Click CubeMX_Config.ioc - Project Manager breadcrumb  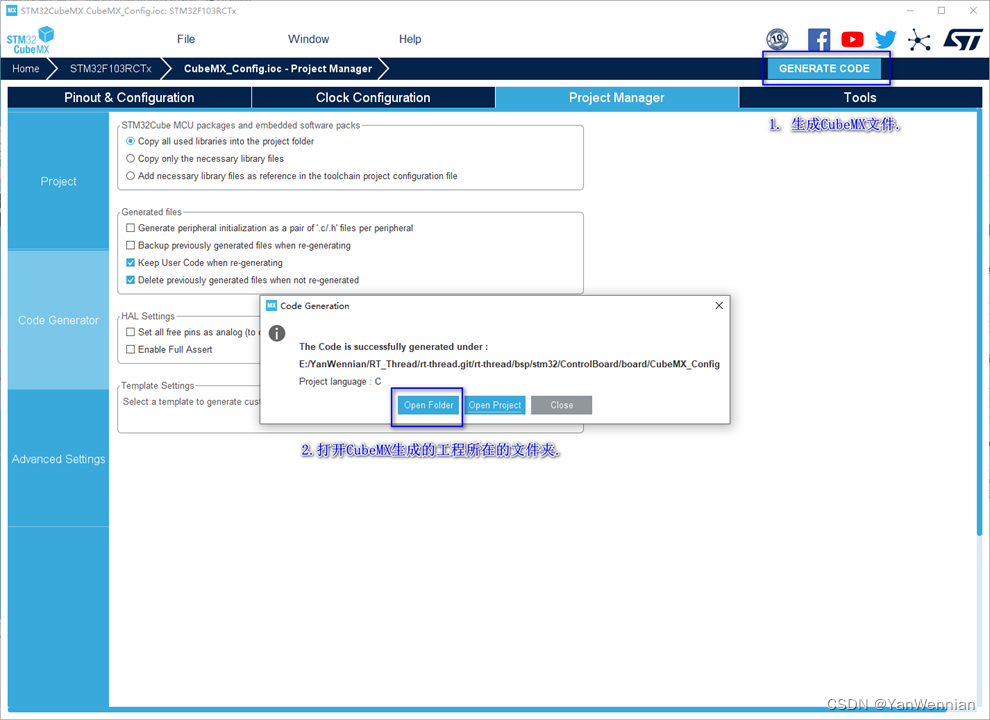tap(278, 68)
